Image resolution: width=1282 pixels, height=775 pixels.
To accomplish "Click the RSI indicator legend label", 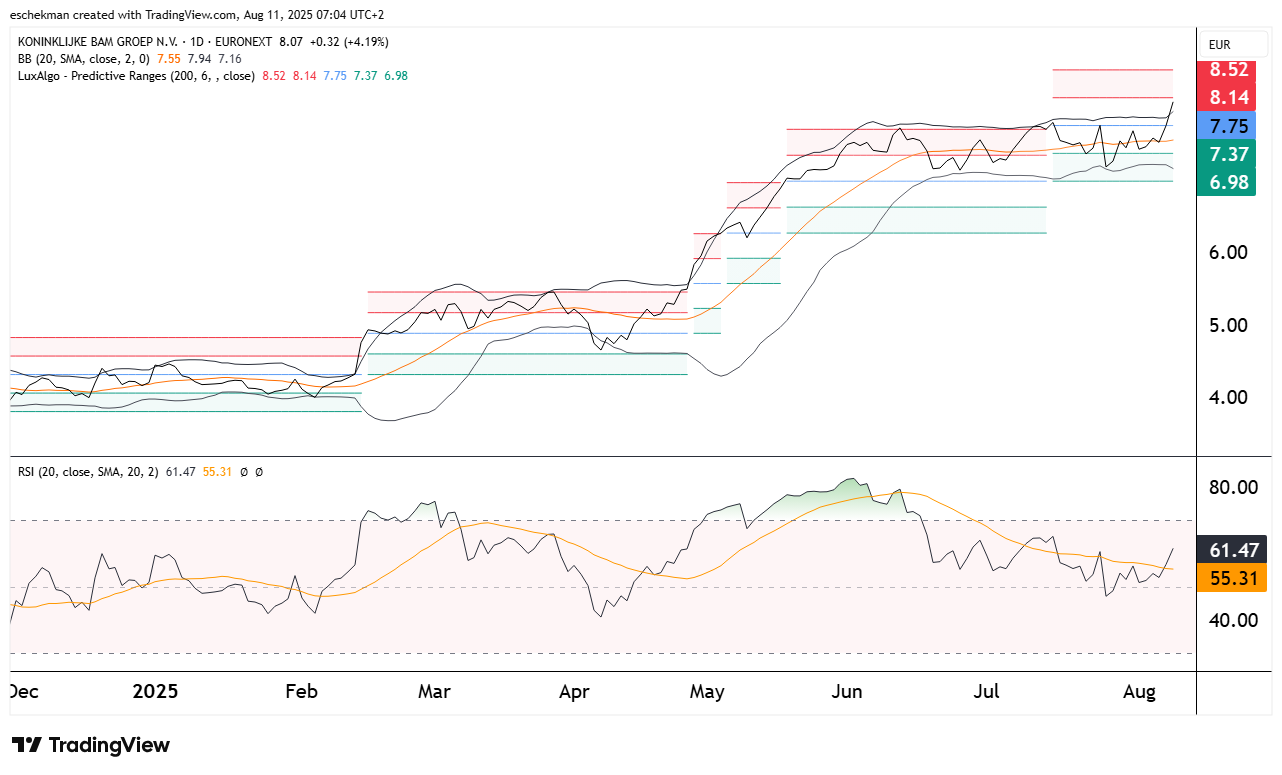I will coord(82,472).
